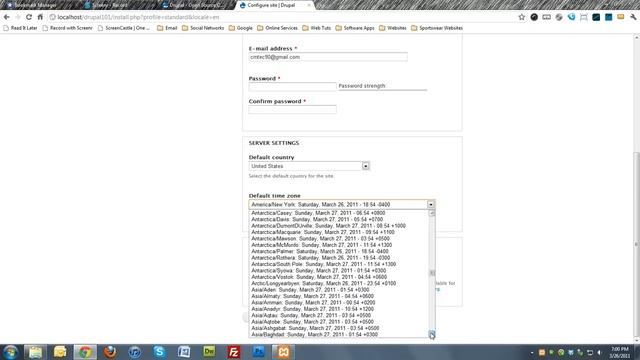640x360 pixels.
Task: Open Photoshop from the taskbar
Action: point(259,352)
